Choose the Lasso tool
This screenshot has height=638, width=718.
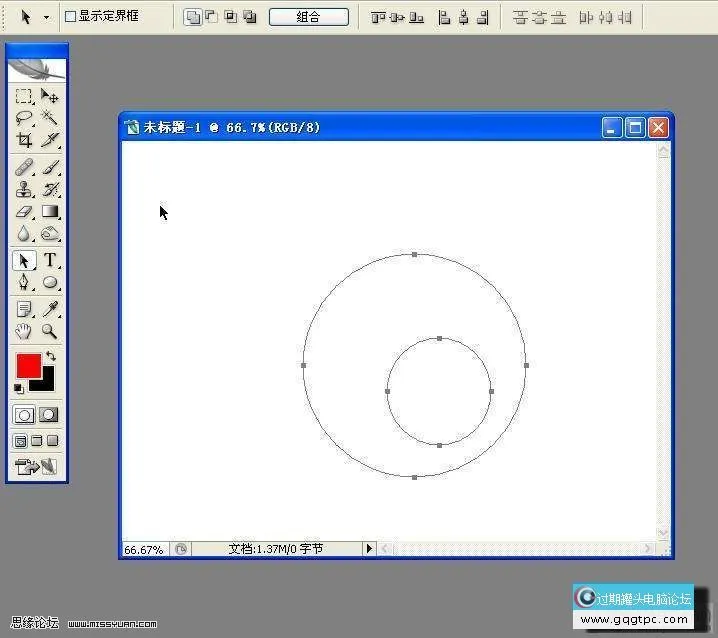(x=24, y=118)
